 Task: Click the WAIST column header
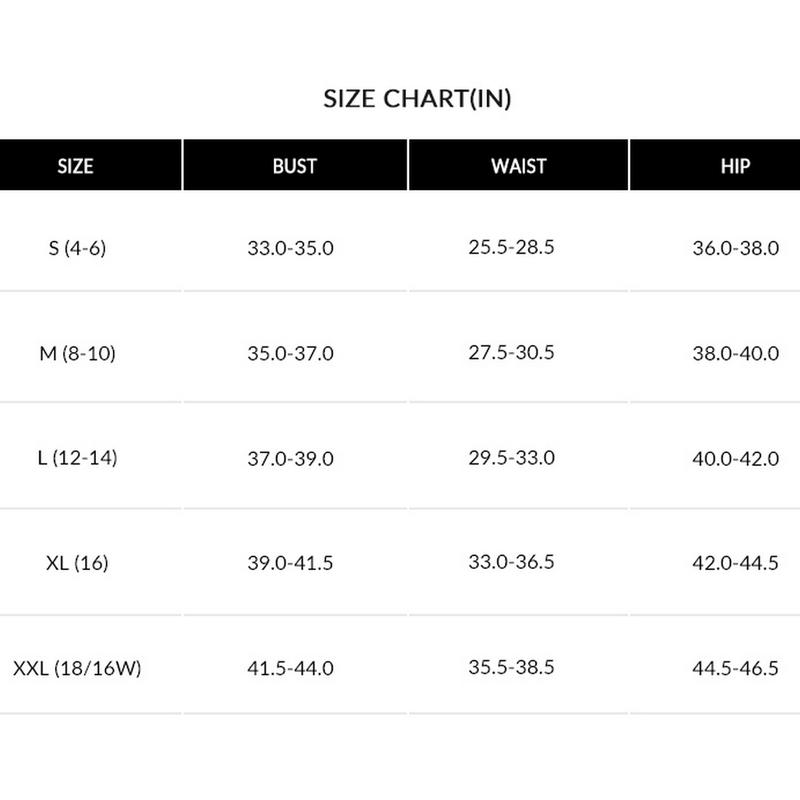[518, 166]
